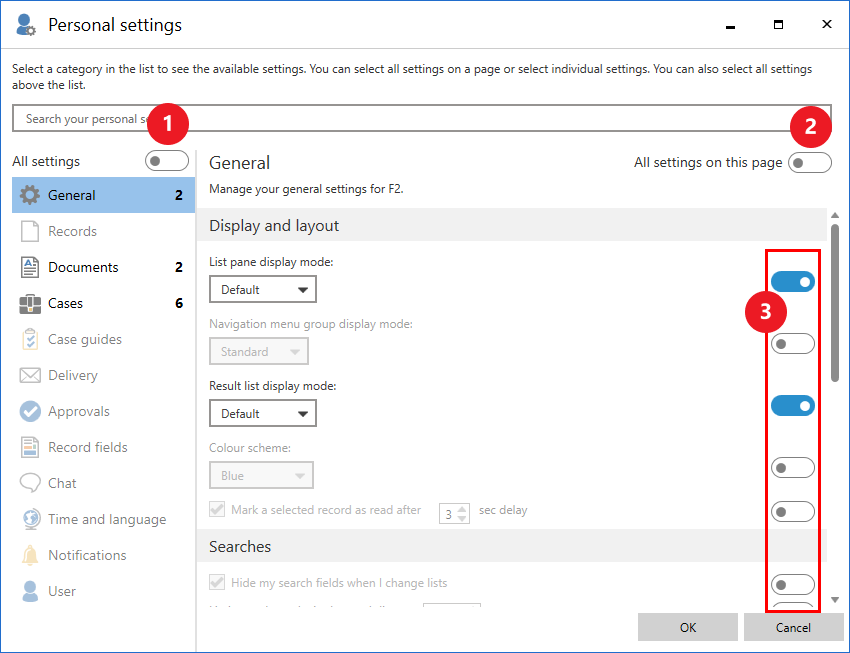Select the Record fields category
This screenshot has height=653, width=850.
click(x=88, y=447)
